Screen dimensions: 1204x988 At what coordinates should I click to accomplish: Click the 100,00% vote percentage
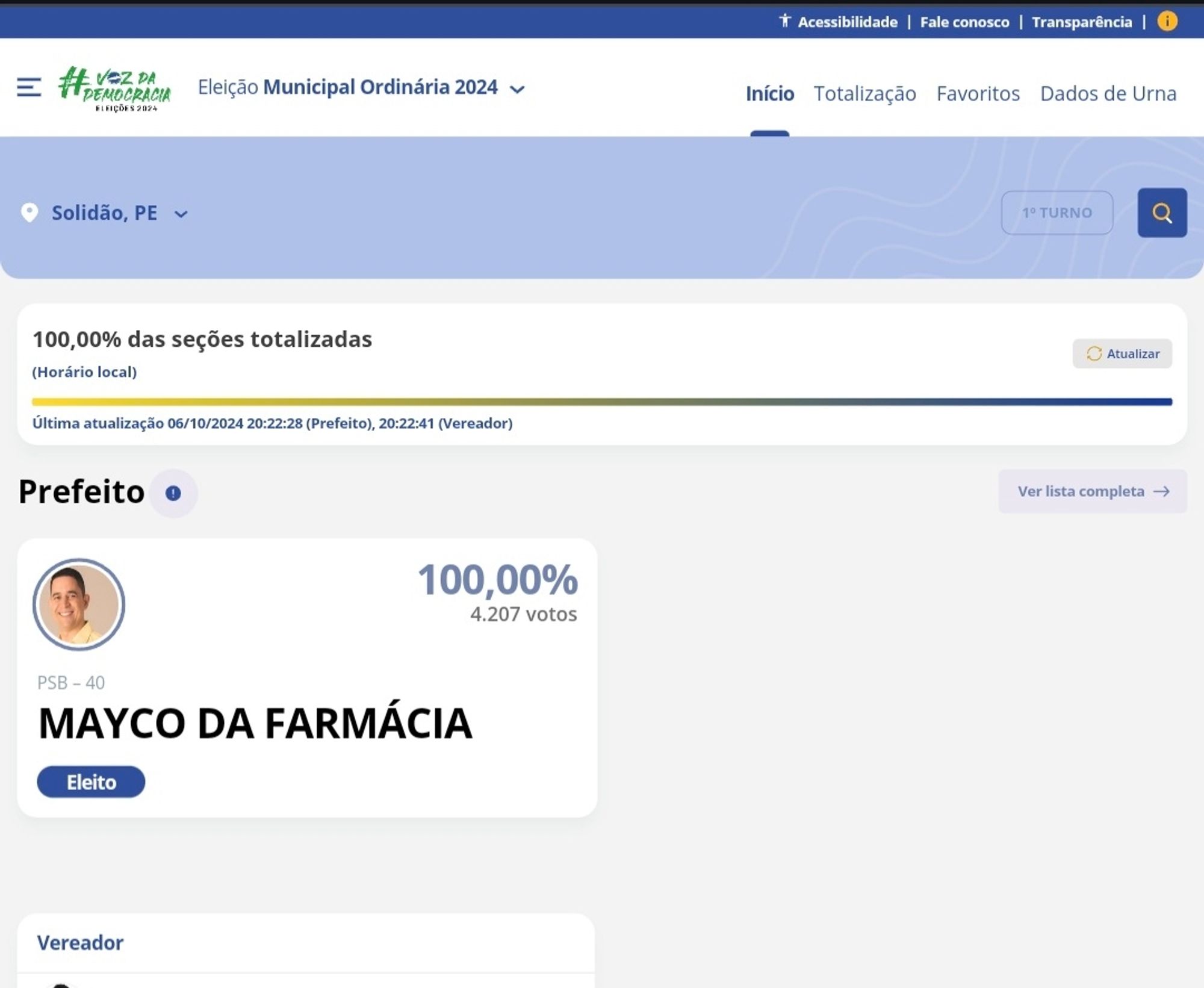point(498,580)
